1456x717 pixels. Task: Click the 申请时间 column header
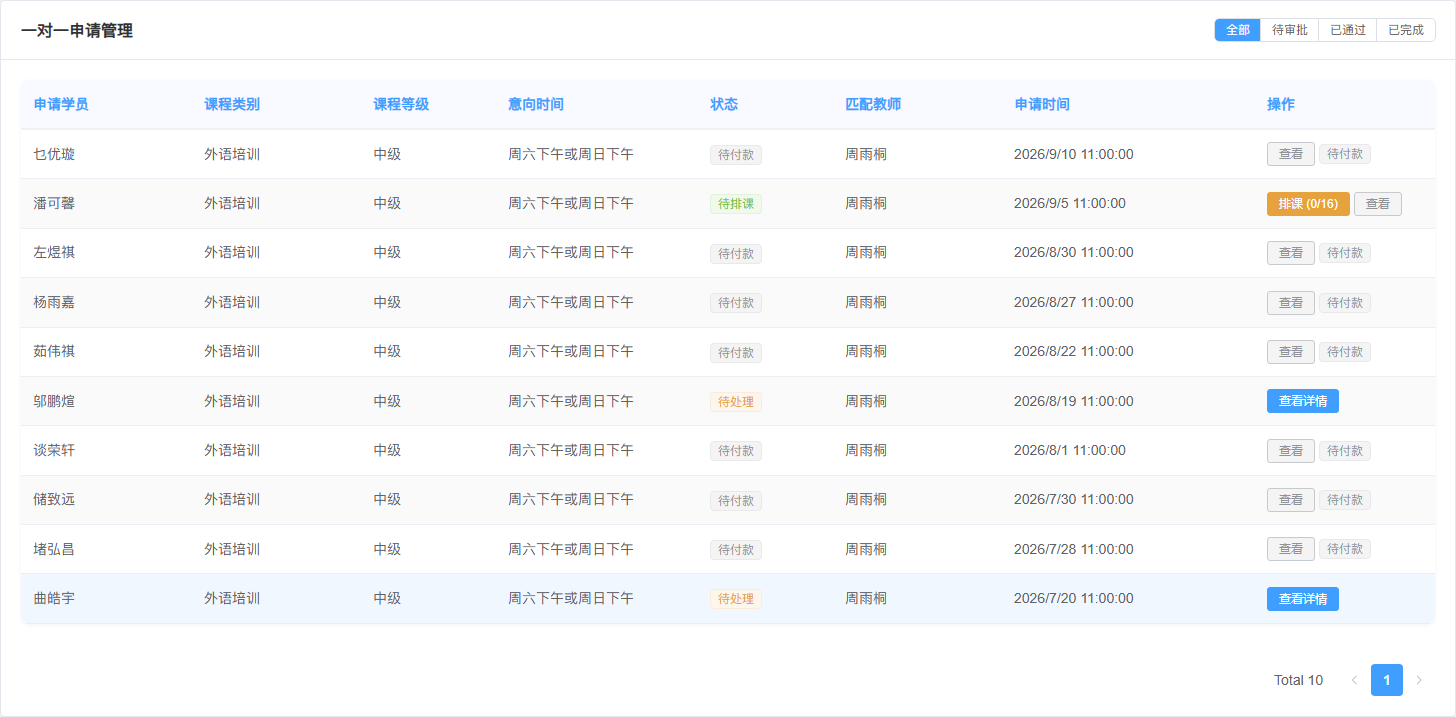pos(1042,104)
